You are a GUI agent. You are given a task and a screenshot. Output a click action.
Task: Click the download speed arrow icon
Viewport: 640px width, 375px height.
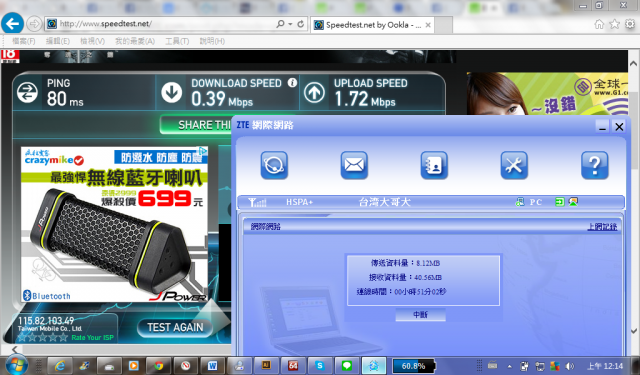tap(171, 92)
